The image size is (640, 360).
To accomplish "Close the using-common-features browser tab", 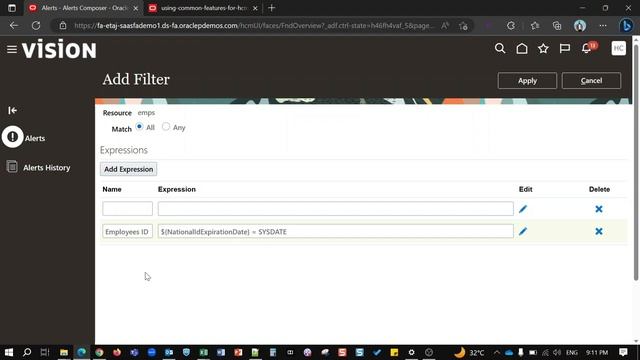I will [x=255, y=8].
